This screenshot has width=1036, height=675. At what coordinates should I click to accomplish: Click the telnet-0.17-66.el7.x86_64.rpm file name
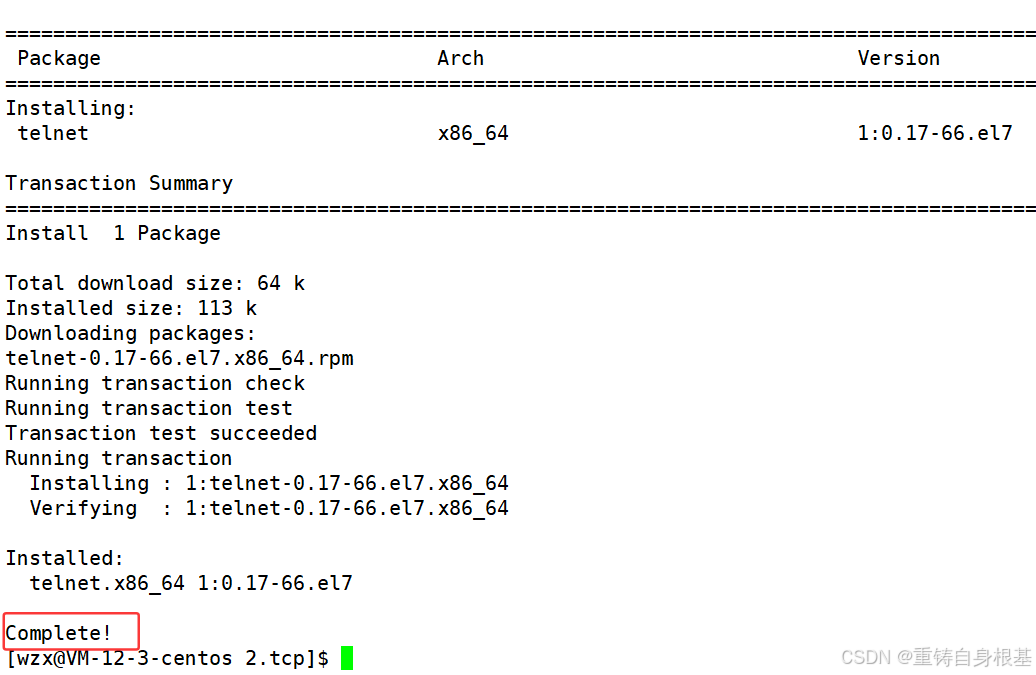[x=179, y=358]
